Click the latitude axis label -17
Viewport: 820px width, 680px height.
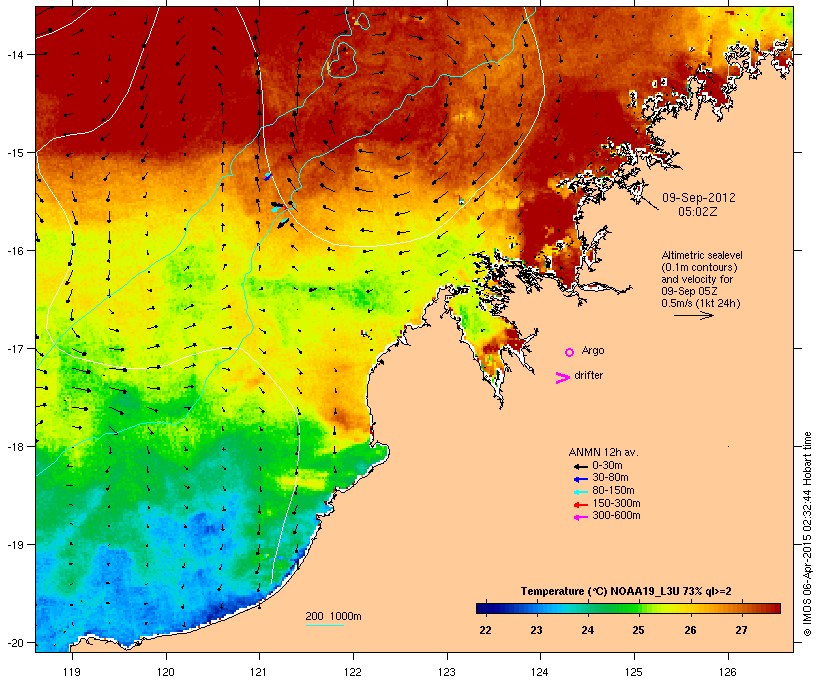pyautogui.click(x=14, y=349)
